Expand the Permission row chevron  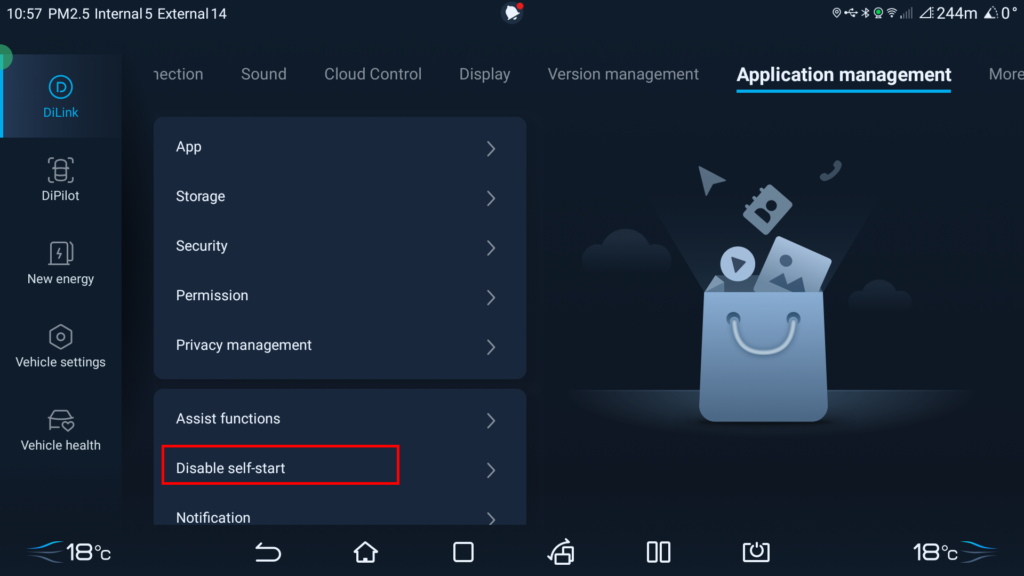click(491, 297)
